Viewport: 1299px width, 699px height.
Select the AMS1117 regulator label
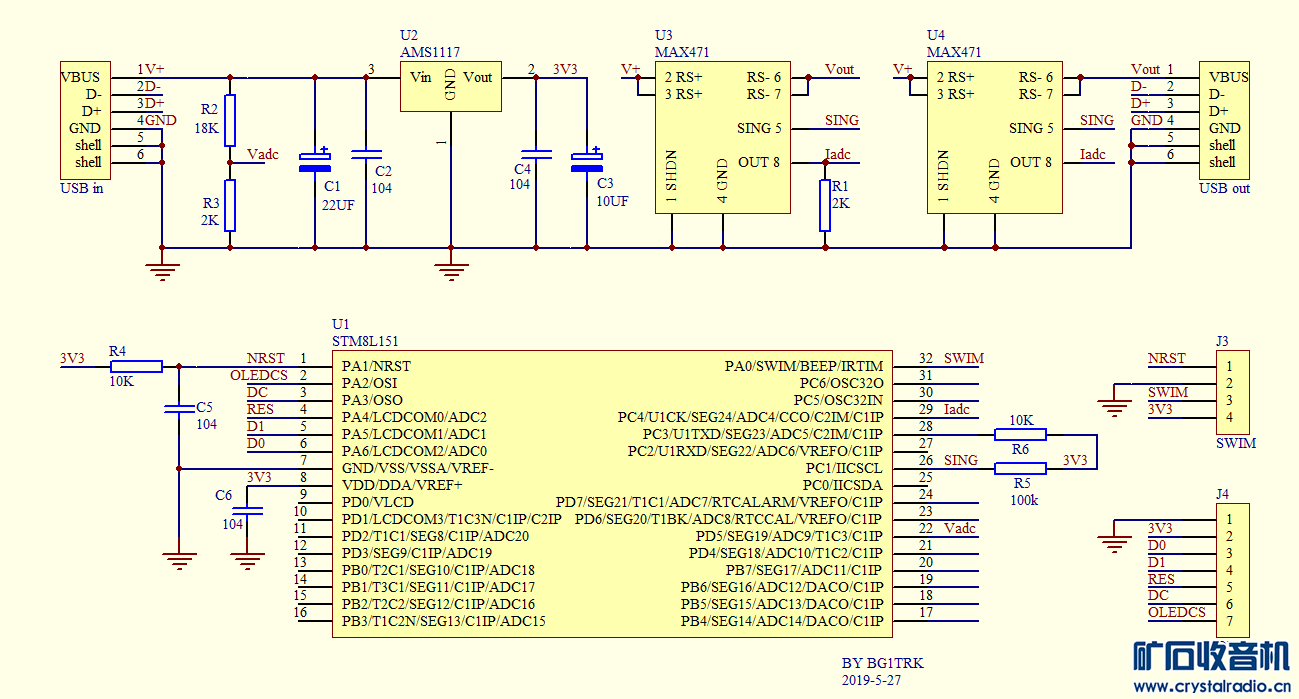[430, 52]
